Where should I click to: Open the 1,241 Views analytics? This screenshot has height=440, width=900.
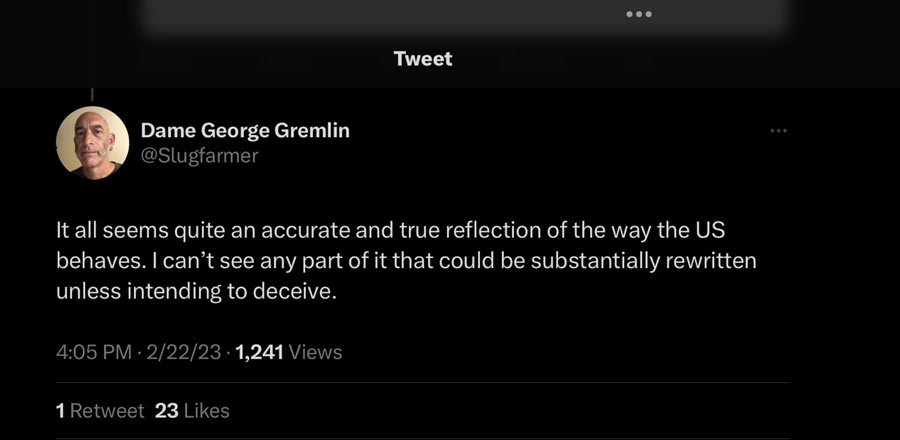coord(288,352)
